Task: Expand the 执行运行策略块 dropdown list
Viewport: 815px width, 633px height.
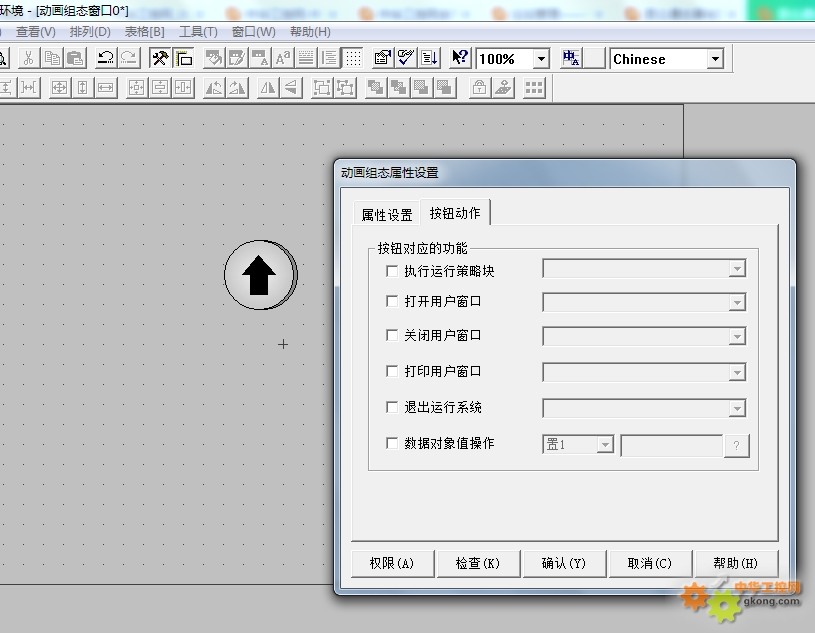Action: 737,269
